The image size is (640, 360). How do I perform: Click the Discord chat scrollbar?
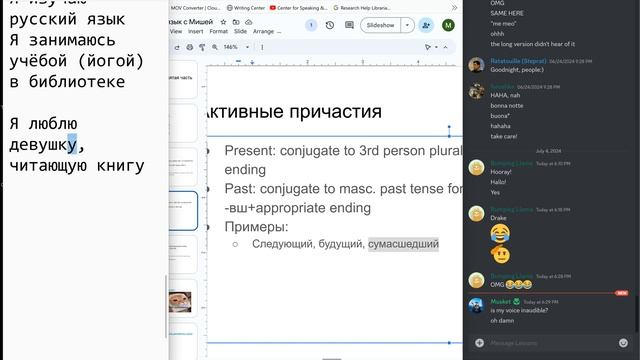click(637, 313)
